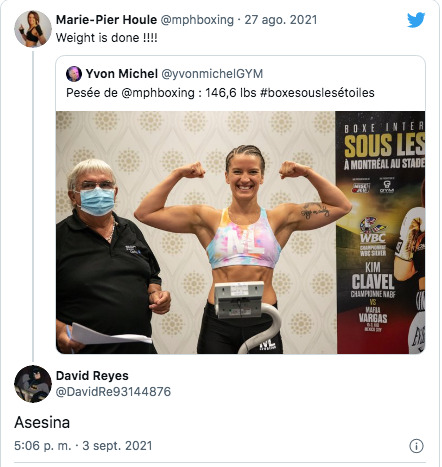Open Marie-Pier Houle display name
Image resolution: width=442 pixels, height=467 pixels.
(106, 20)
